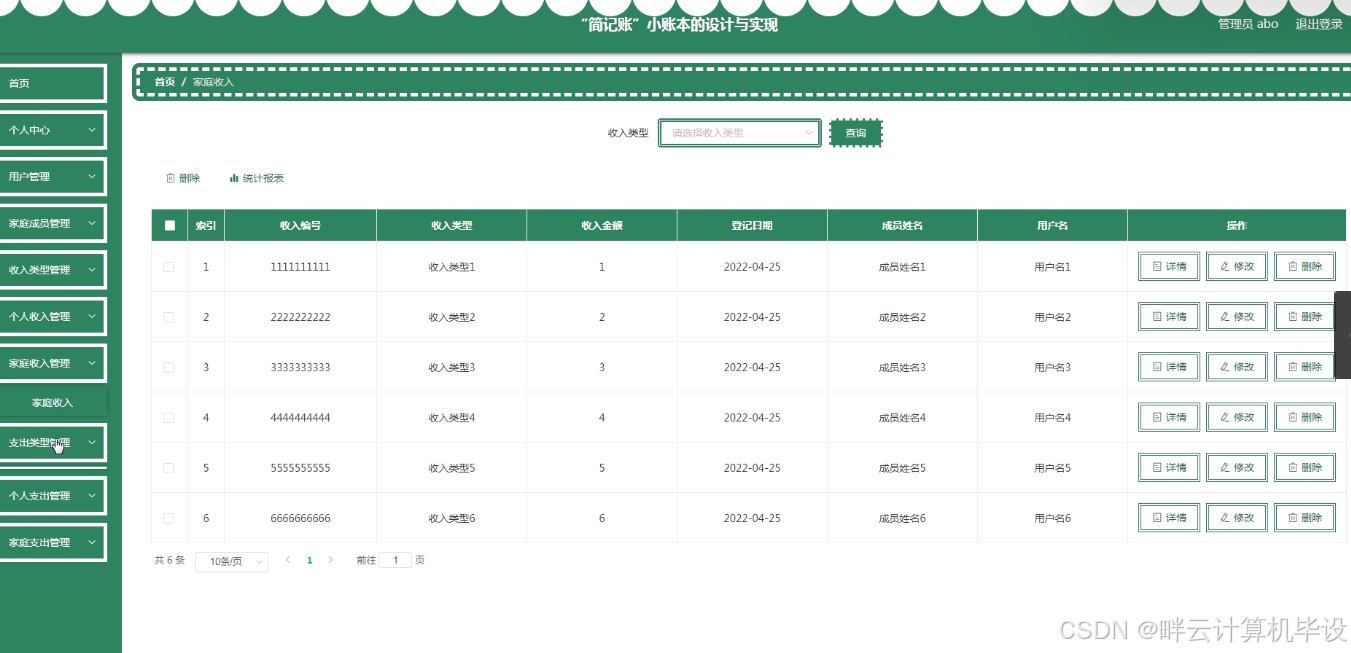
Task: Open the 请选择收入类型 dropdown
Action: (740, 133)
